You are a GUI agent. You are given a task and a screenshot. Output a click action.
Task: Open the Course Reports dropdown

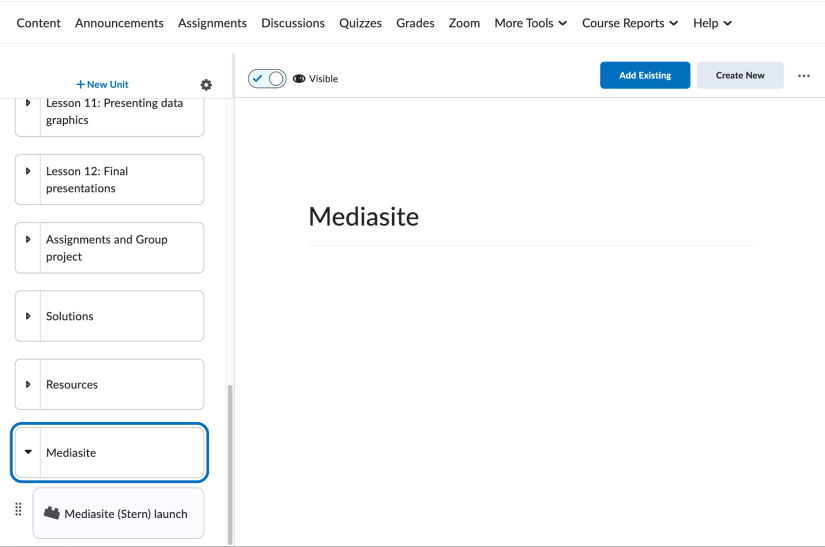[x=629, y=23]
